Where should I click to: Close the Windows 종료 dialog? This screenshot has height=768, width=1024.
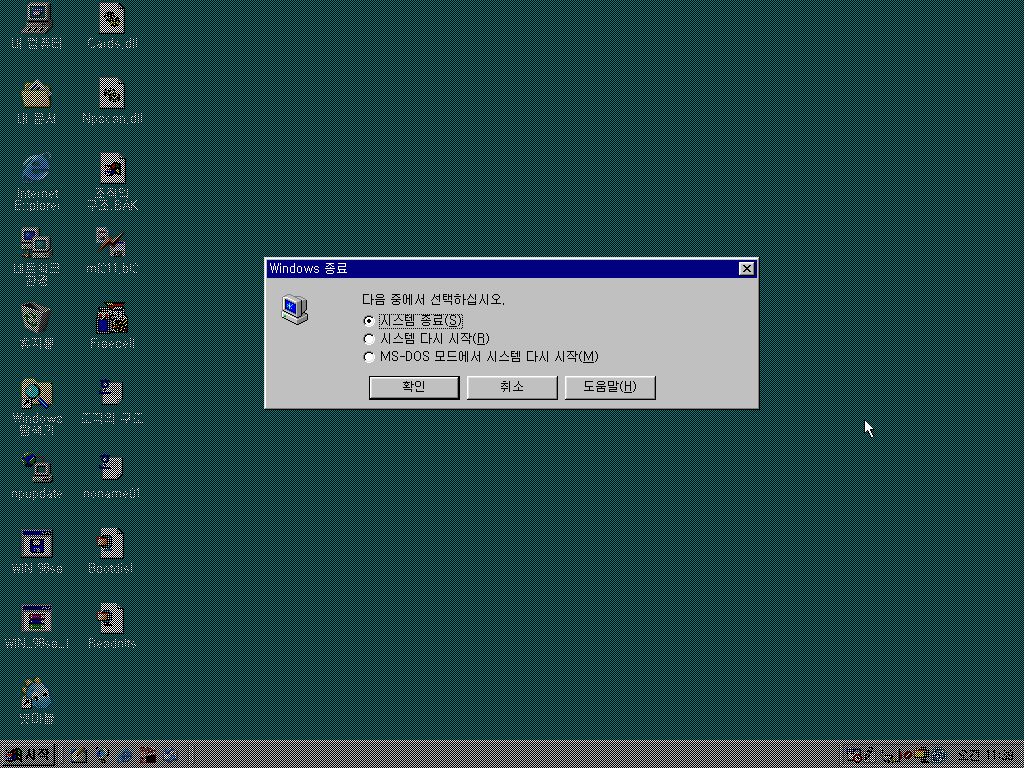pos(746,268)
